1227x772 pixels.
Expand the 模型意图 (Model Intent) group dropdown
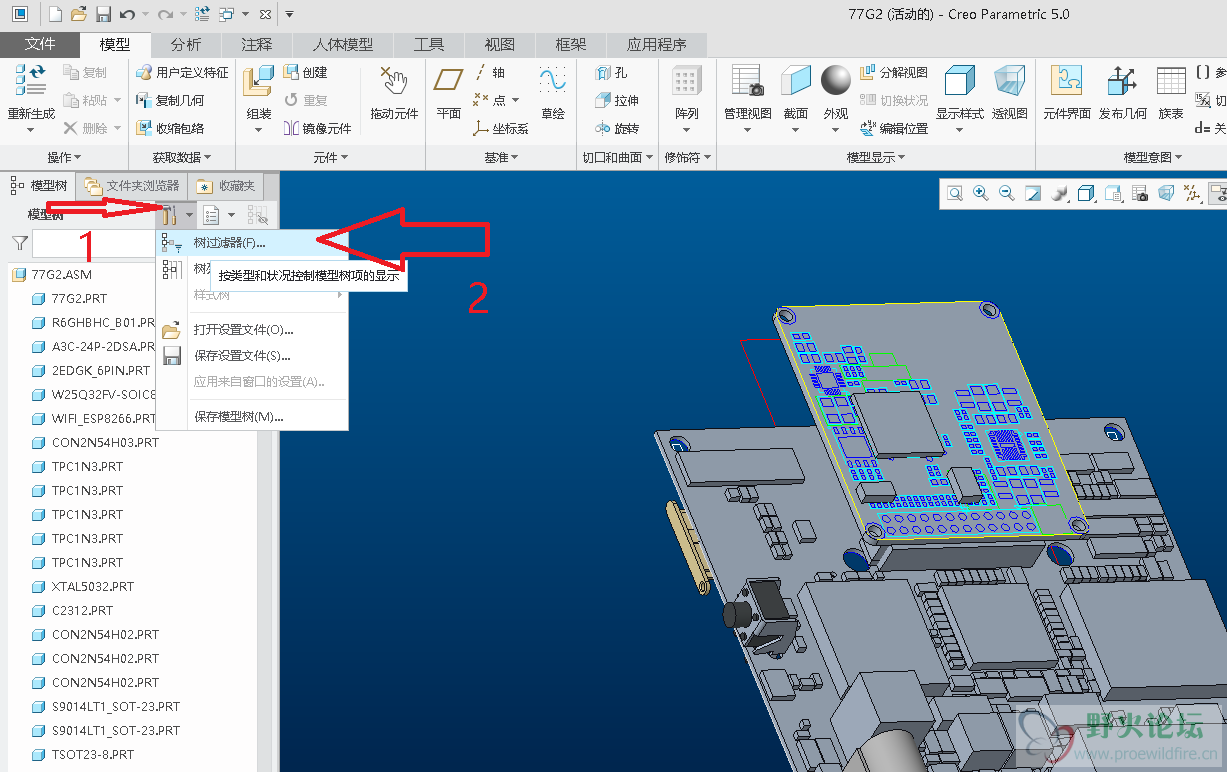point(1153,157)
